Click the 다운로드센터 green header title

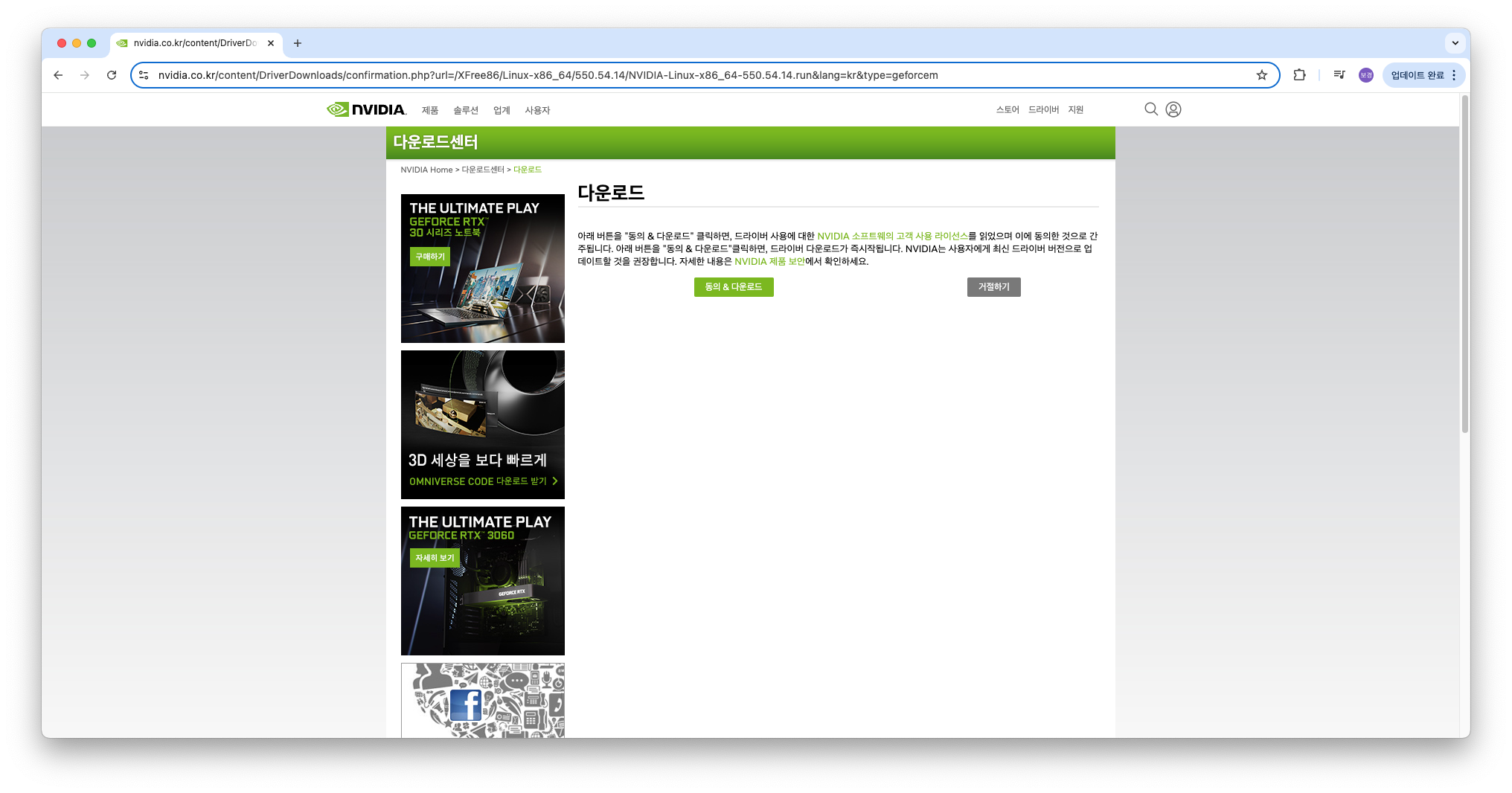(x=435, y=142)
